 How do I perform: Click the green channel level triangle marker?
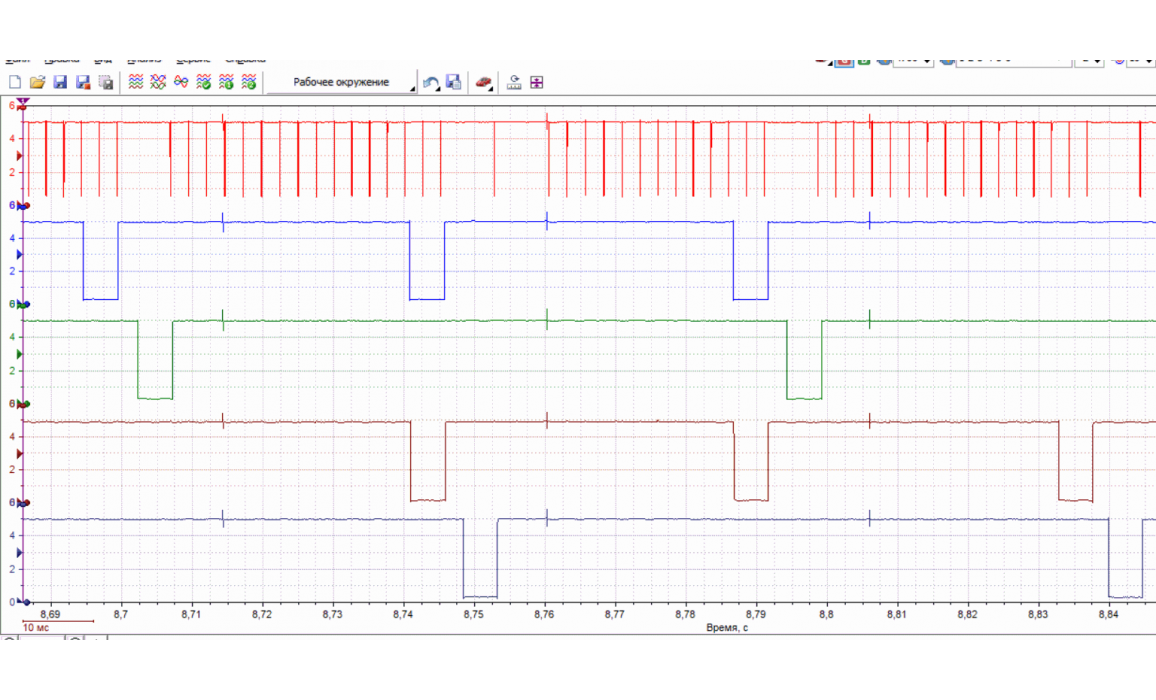point(20,354)
